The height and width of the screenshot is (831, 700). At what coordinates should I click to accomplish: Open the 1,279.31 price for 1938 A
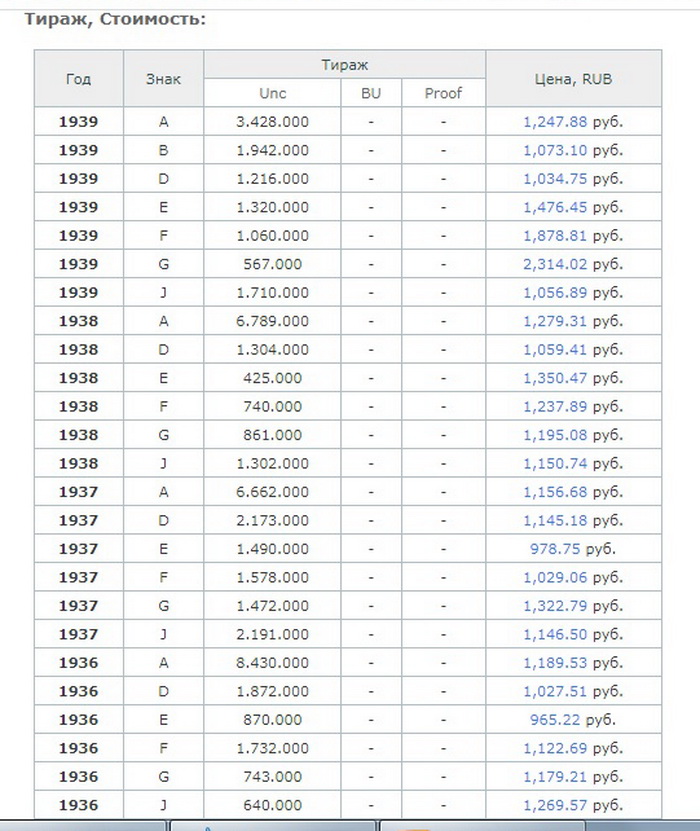[555, 321]
